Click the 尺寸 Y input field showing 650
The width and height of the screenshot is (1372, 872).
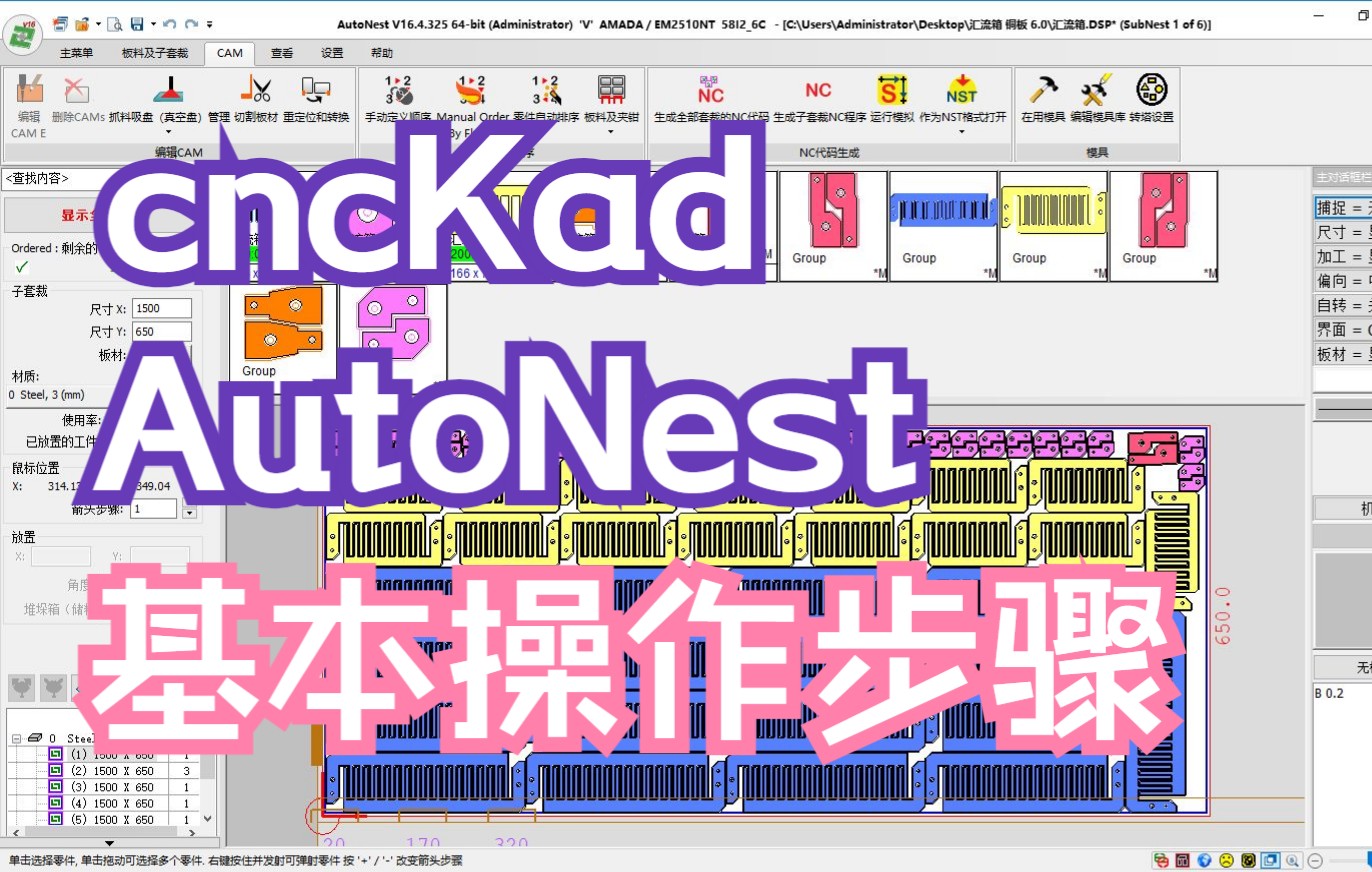tap(161, 332)
